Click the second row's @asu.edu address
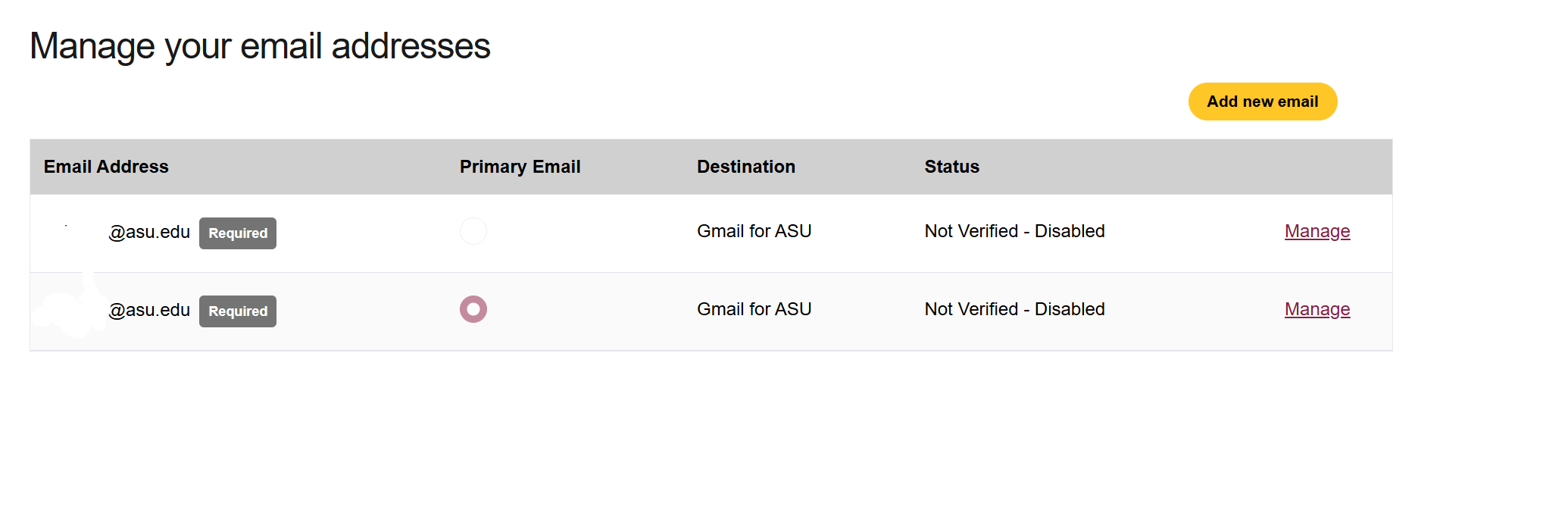 148,310
